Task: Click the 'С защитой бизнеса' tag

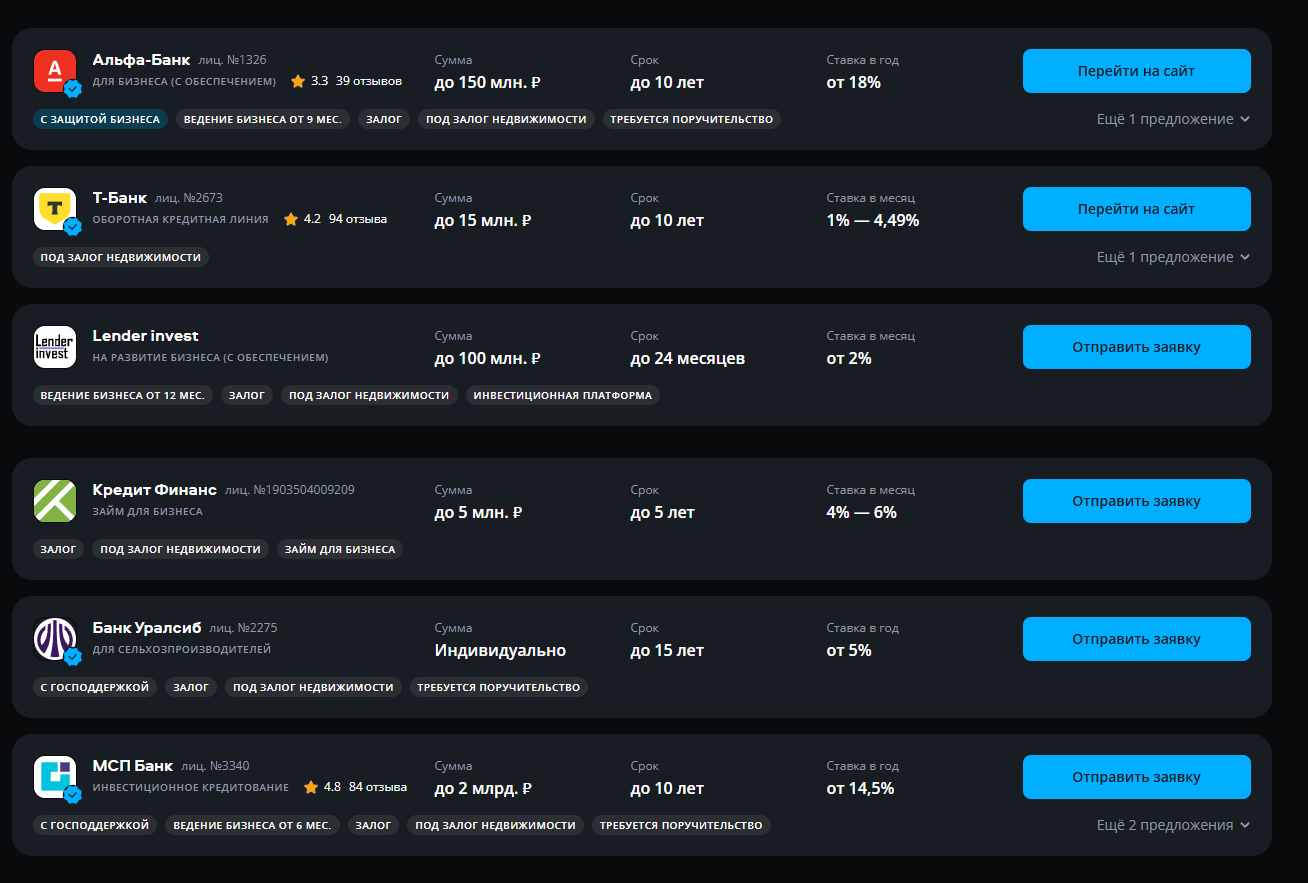Action: (100, 119)
